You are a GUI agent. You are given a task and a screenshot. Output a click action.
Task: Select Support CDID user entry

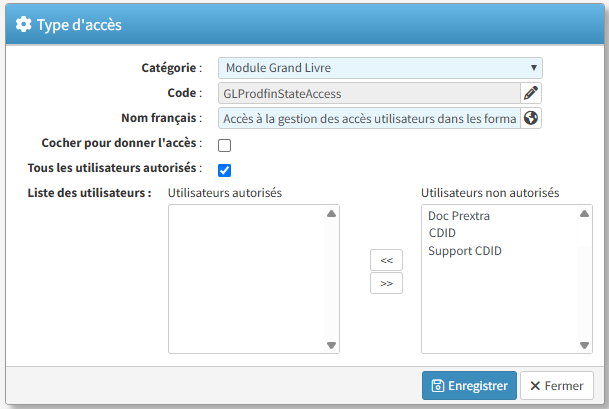pyautogui.click(x=464, y=251)
